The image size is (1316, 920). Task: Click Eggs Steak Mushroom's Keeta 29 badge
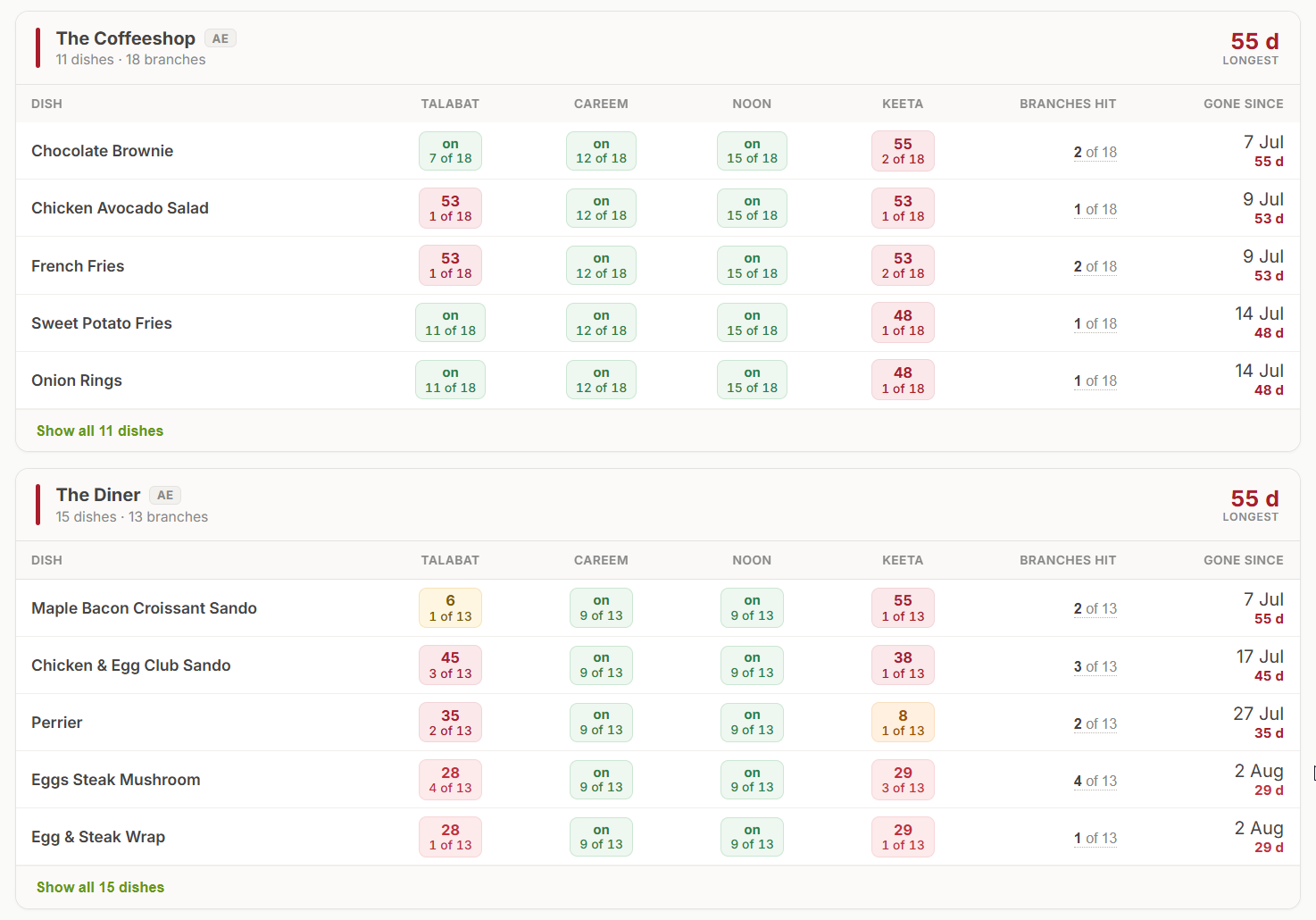click(x=903, y=779)
